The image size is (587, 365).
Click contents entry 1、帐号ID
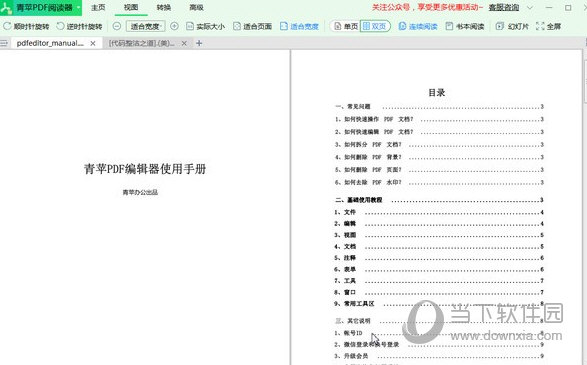pos(439,333)
